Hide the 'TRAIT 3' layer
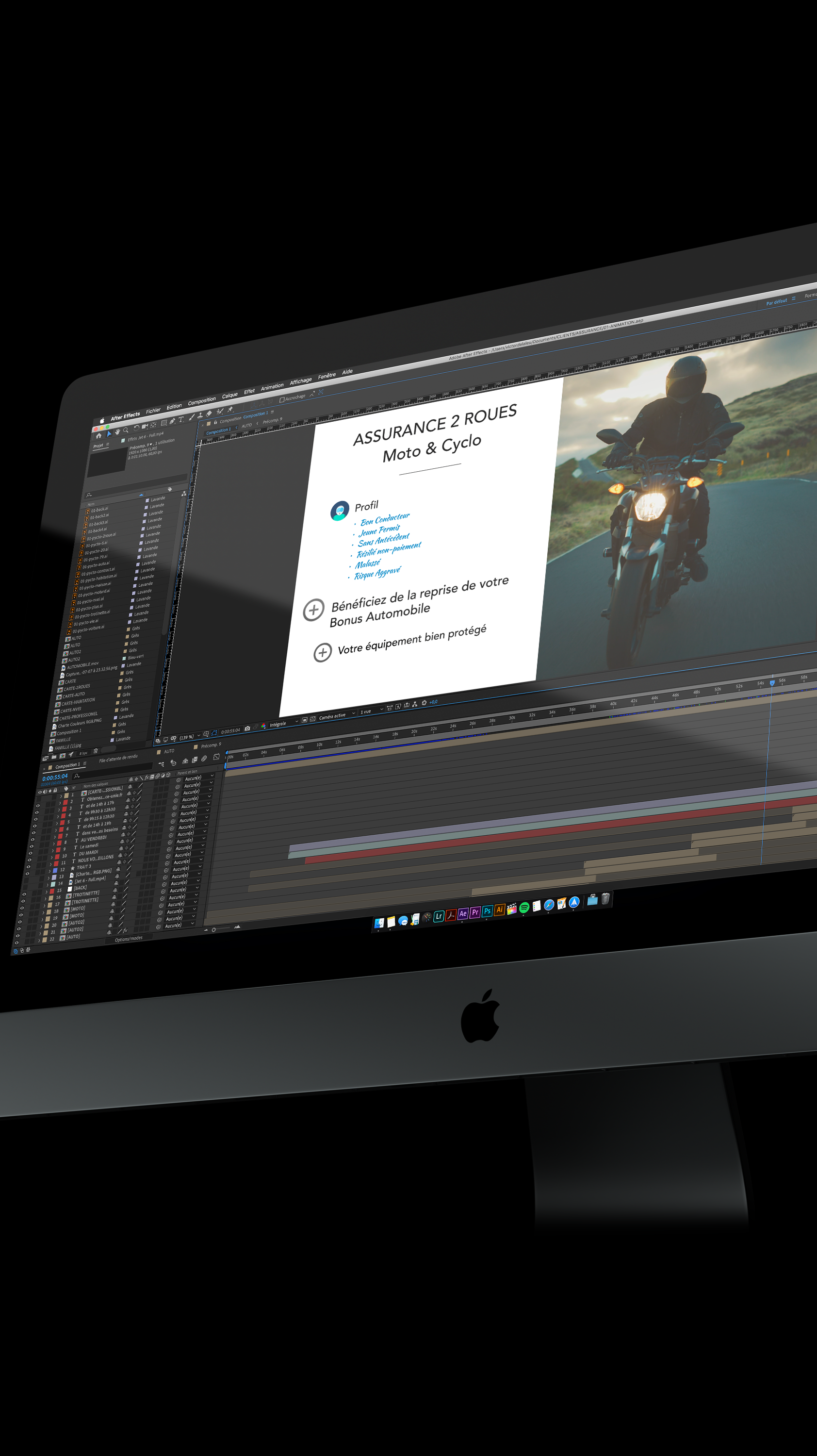The image size is (817, 1456). [x=27, y=874]
